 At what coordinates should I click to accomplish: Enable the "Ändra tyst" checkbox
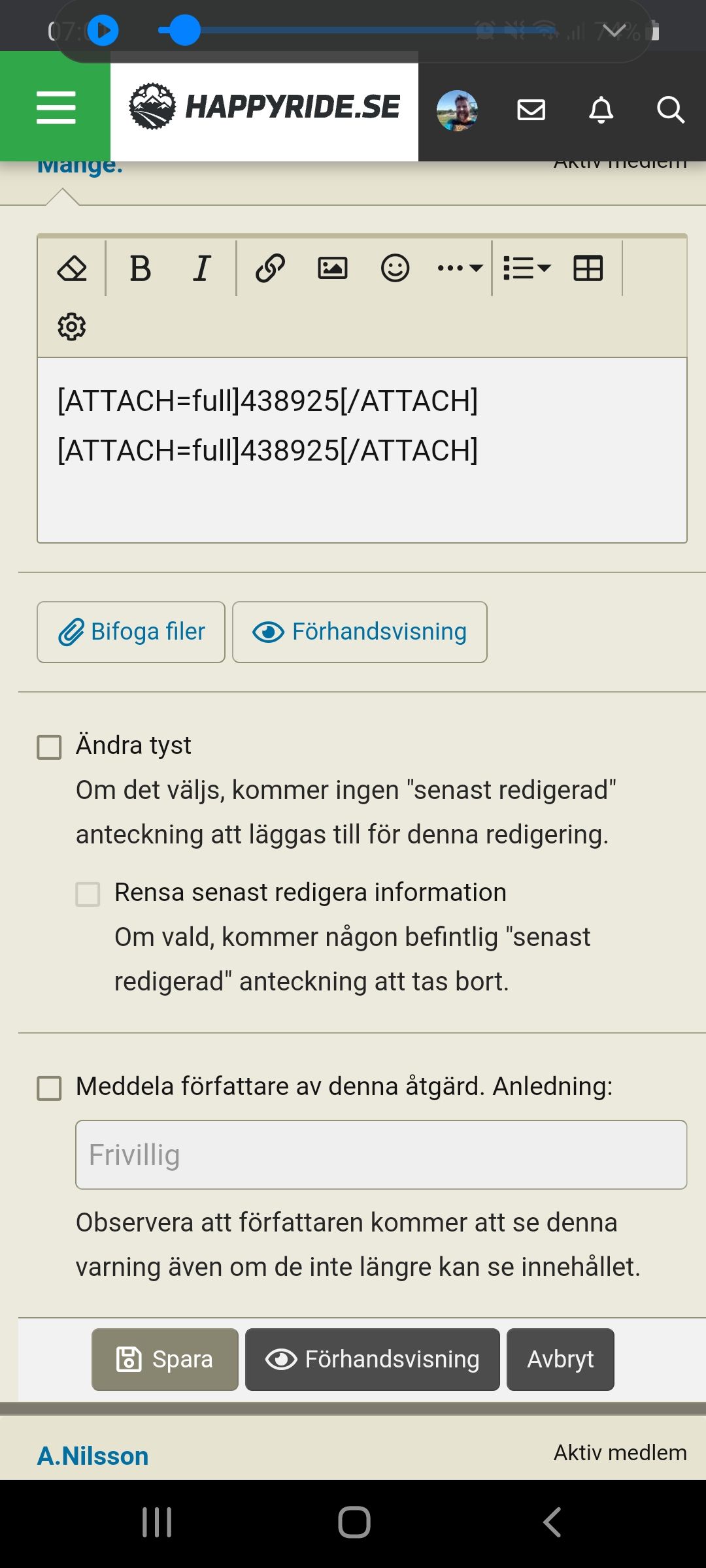(49, 747)
